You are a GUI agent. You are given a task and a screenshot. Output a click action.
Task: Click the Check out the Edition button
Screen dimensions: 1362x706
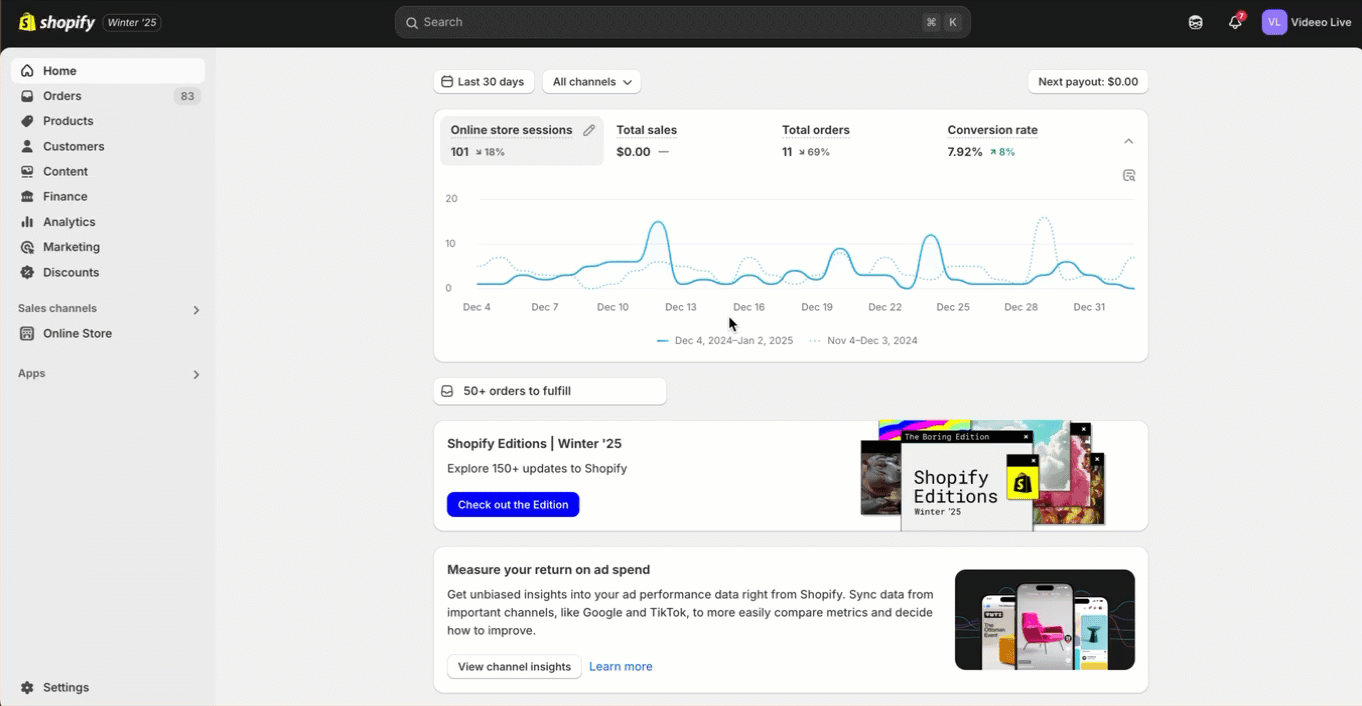click(x=513, y=505)
